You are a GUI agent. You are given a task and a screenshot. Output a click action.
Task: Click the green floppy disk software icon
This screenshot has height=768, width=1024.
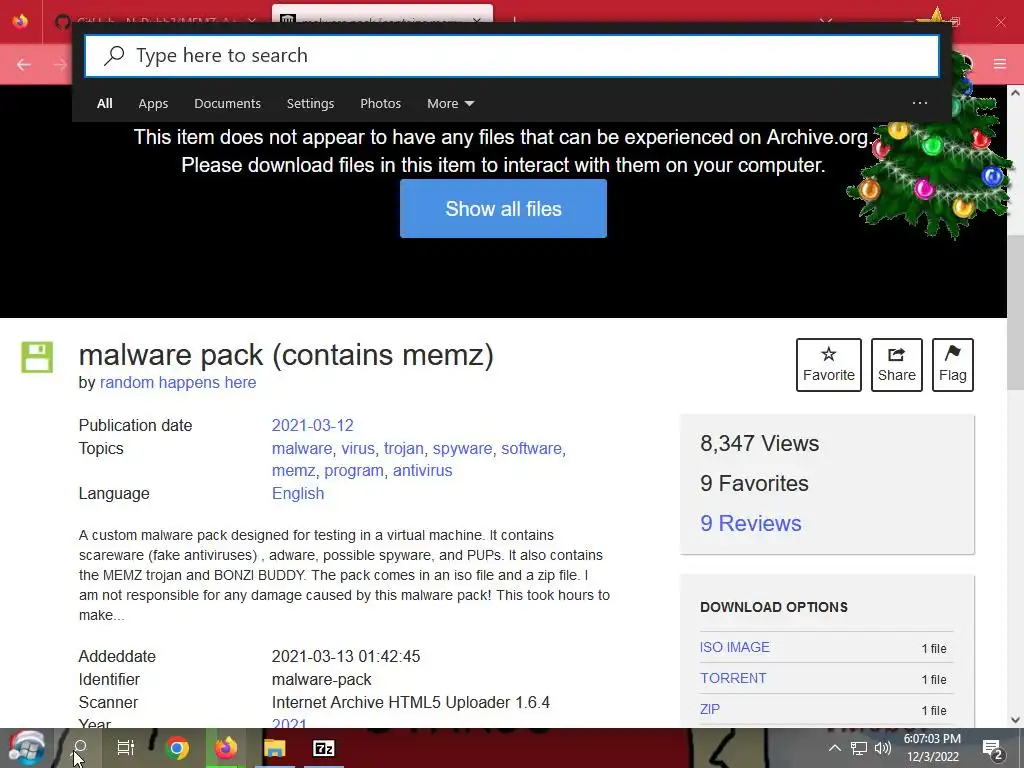tap(37, 357)
